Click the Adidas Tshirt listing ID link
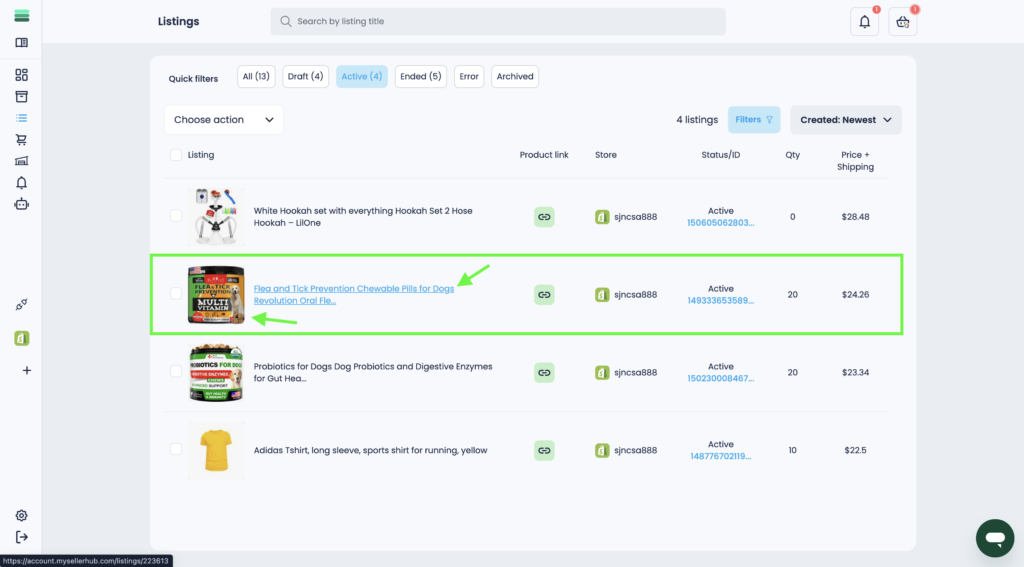Viewport: 1024px width, 567px height. tap(720, 456)
